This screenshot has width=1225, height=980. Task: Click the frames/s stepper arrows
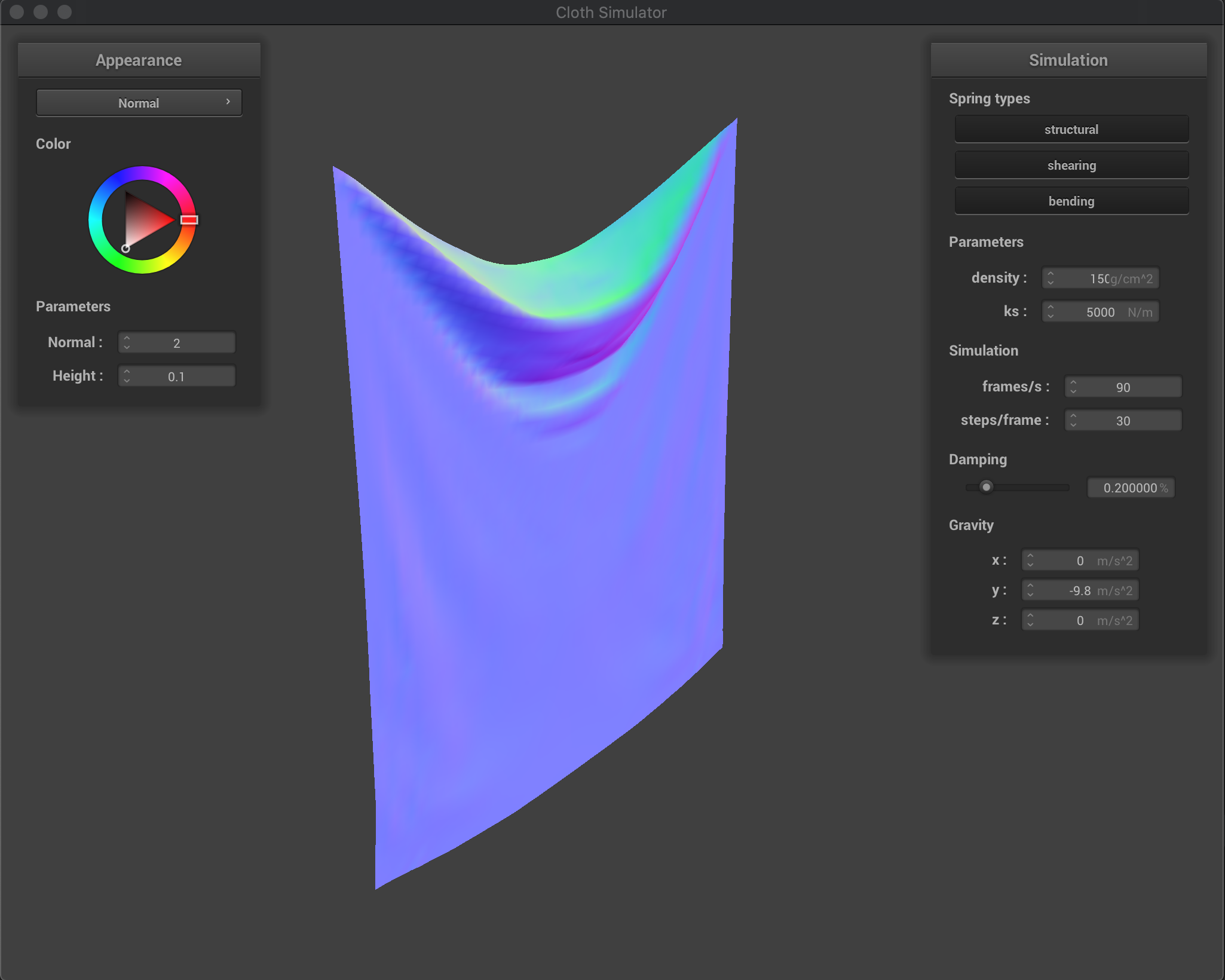tap(1073, 387)
